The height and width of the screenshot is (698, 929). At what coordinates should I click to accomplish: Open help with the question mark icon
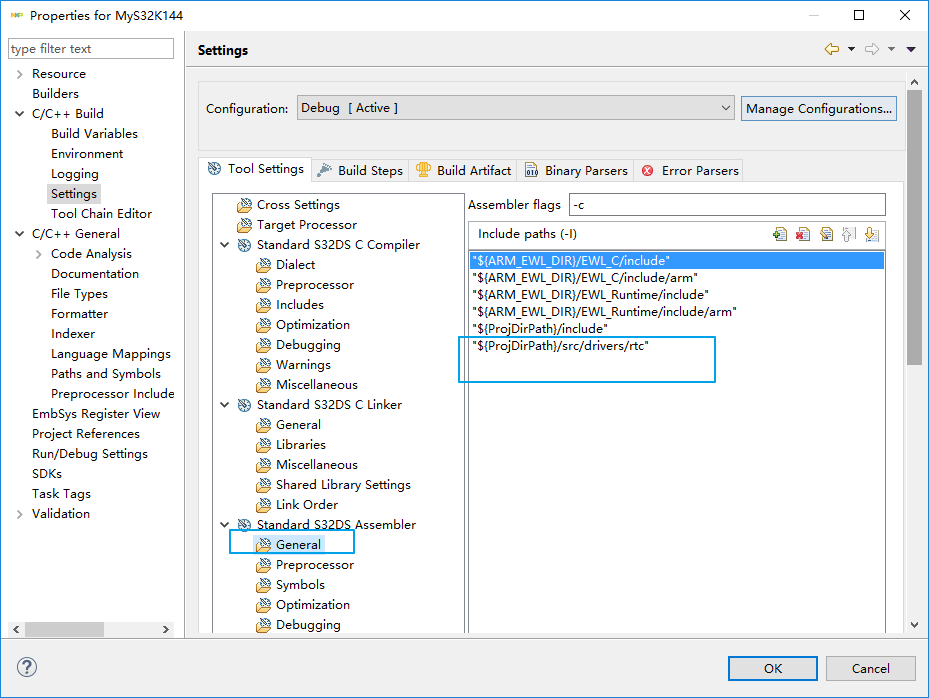tap(27, 667)
